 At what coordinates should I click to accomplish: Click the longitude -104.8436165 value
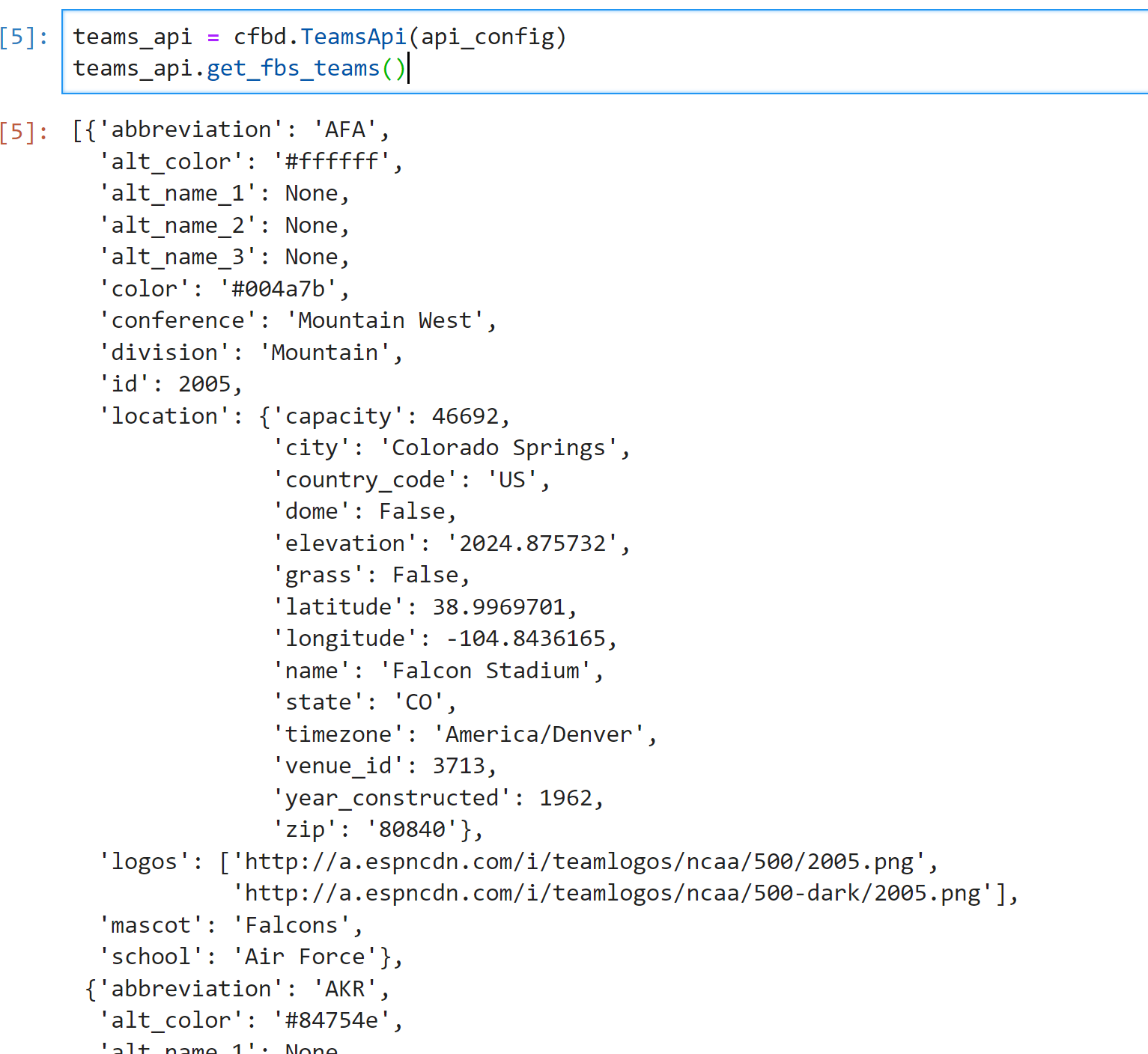click(x=526, y=639)
